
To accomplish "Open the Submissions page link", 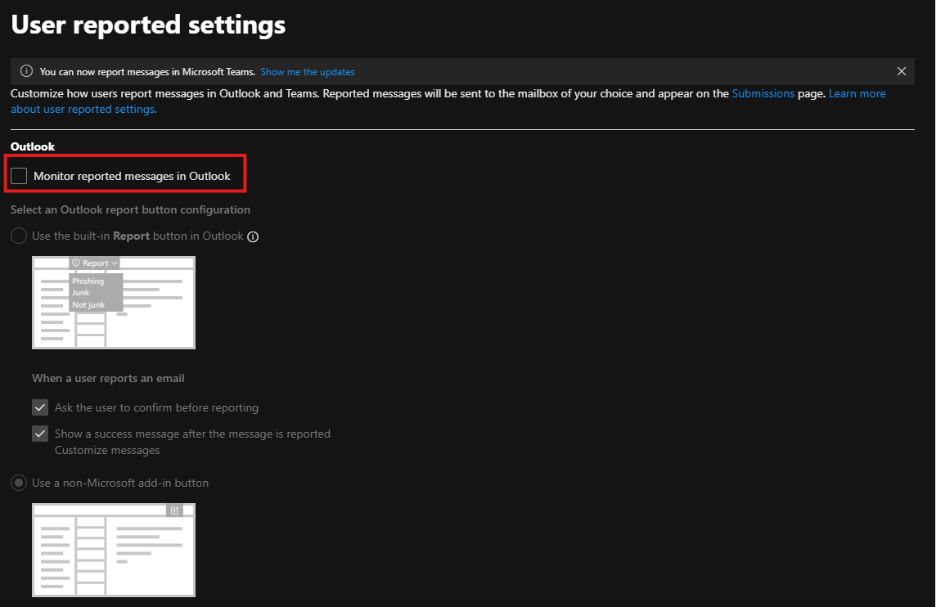I will click(763, 94).
